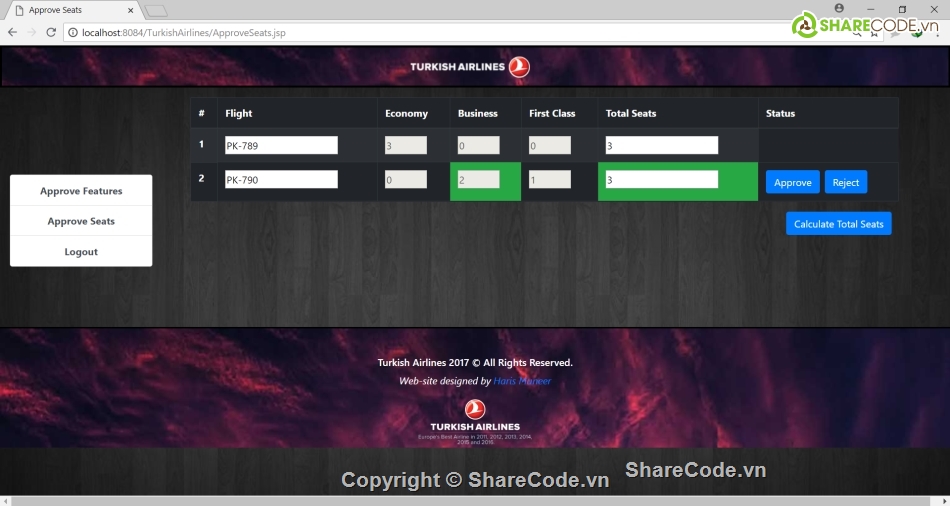This screenshot has height=506, width=950.
Task: Select the Approve Seats browser tab
Action: coord(65,10)
